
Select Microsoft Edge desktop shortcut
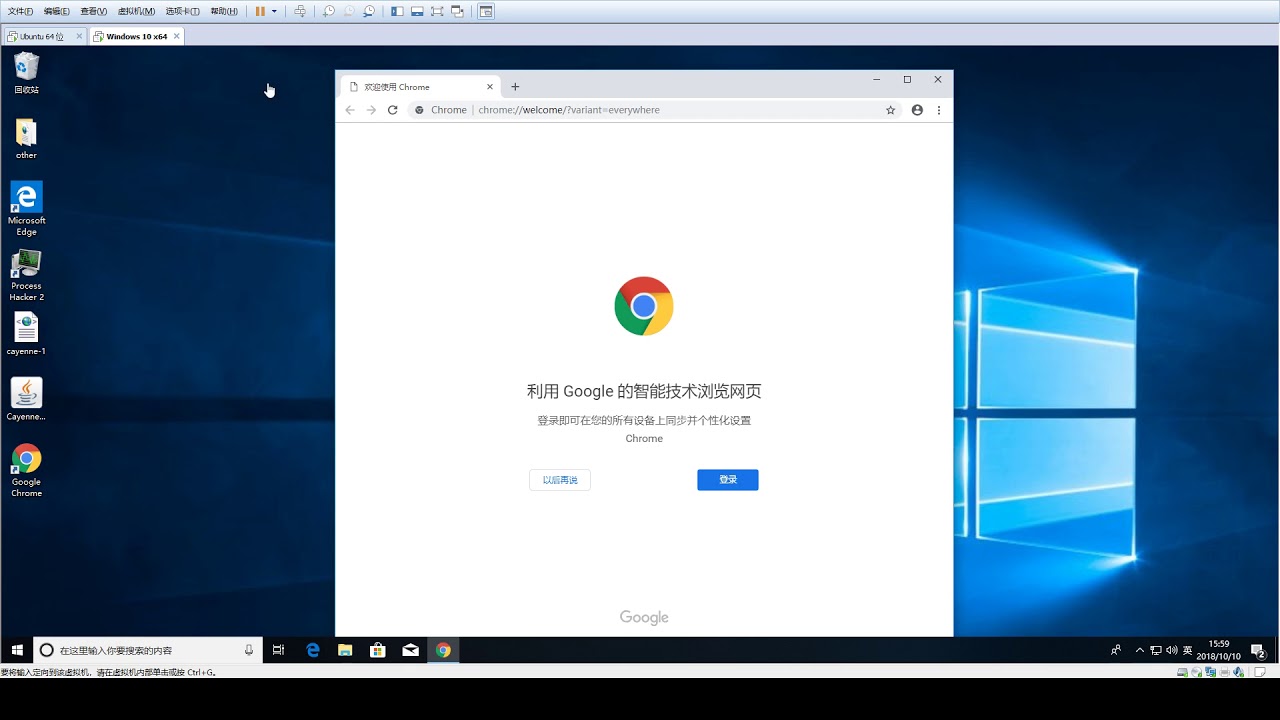click(x=26, y=208)
